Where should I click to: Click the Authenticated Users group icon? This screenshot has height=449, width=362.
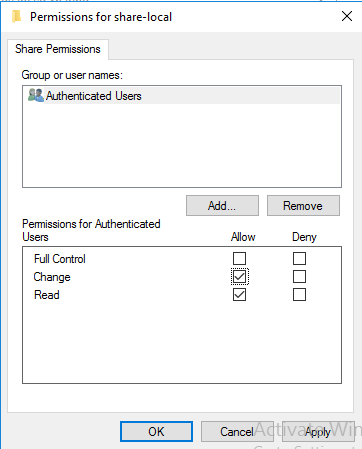(x=36, y=95)
